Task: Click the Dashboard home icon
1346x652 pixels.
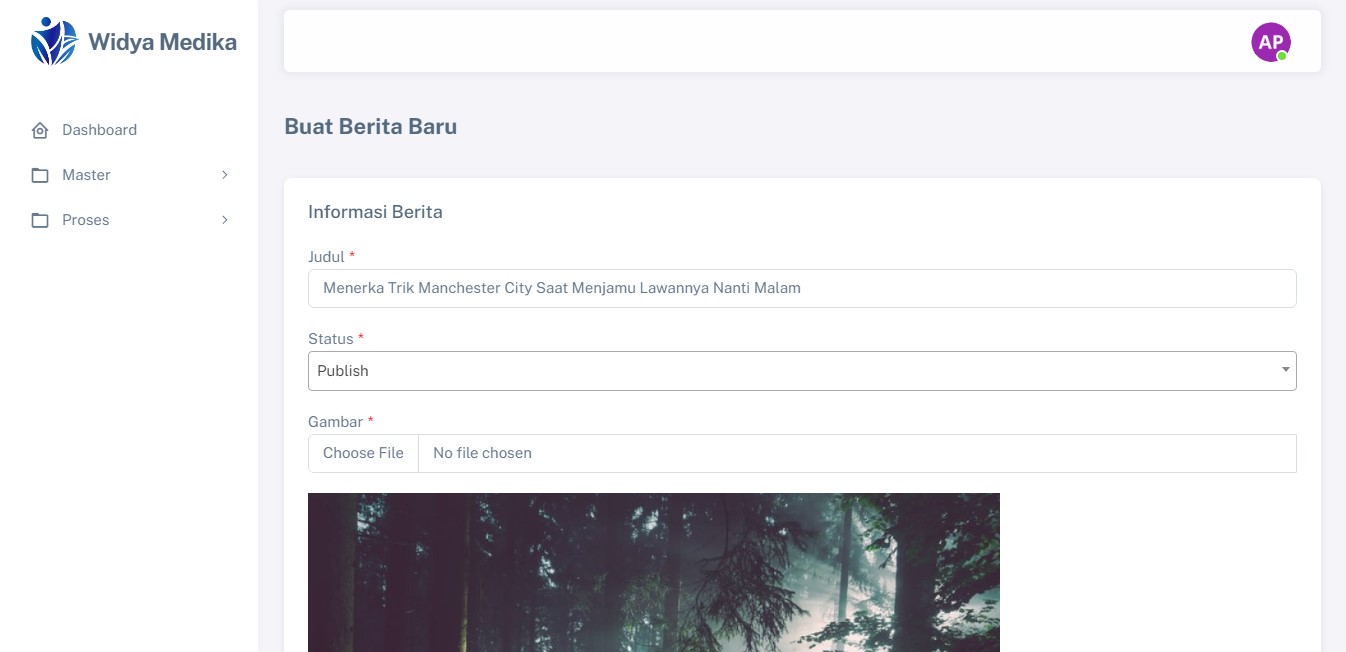Action: point(40,130)
